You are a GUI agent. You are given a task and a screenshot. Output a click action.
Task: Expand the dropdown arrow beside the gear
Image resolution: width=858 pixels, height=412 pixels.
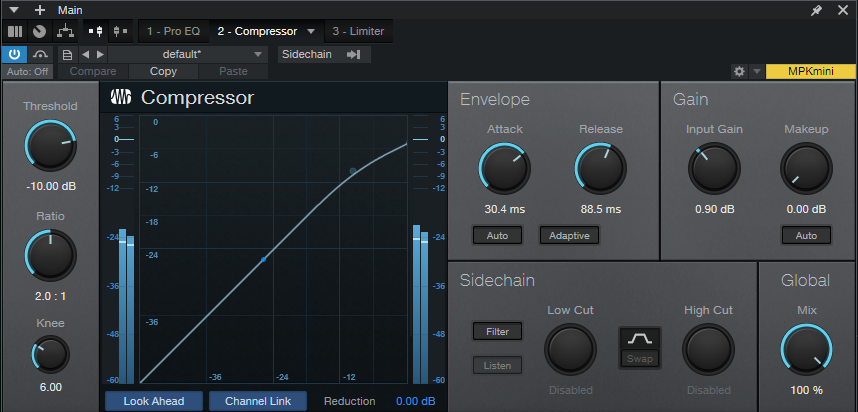pos(757,71)
